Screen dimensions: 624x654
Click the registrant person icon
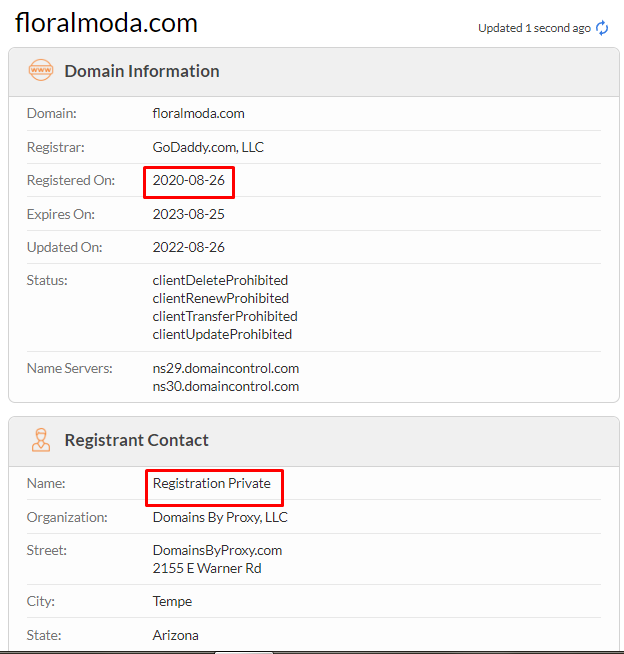tap(40, 440)
